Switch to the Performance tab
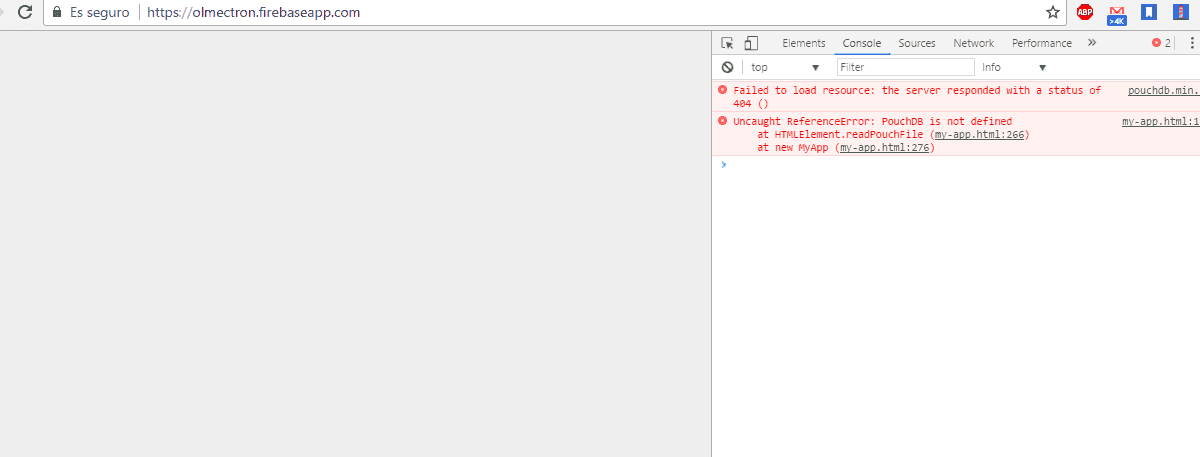Image resolution: width=1200 pixels, height=457 pixels. point(1042,43)
